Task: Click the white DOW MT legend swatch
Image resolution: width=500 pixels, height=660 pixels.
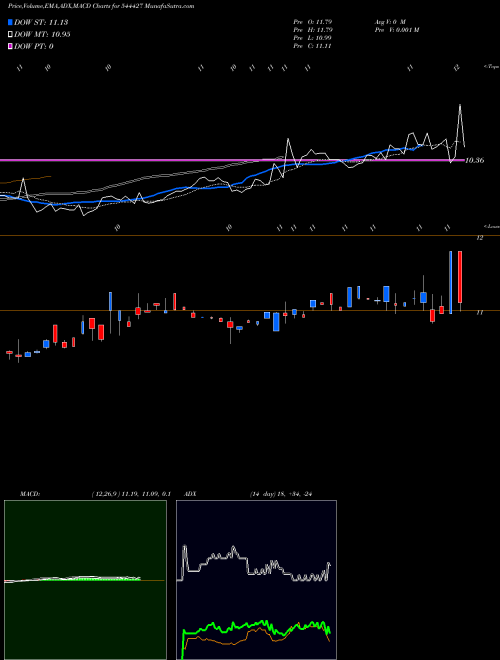Action: point(10,35)
